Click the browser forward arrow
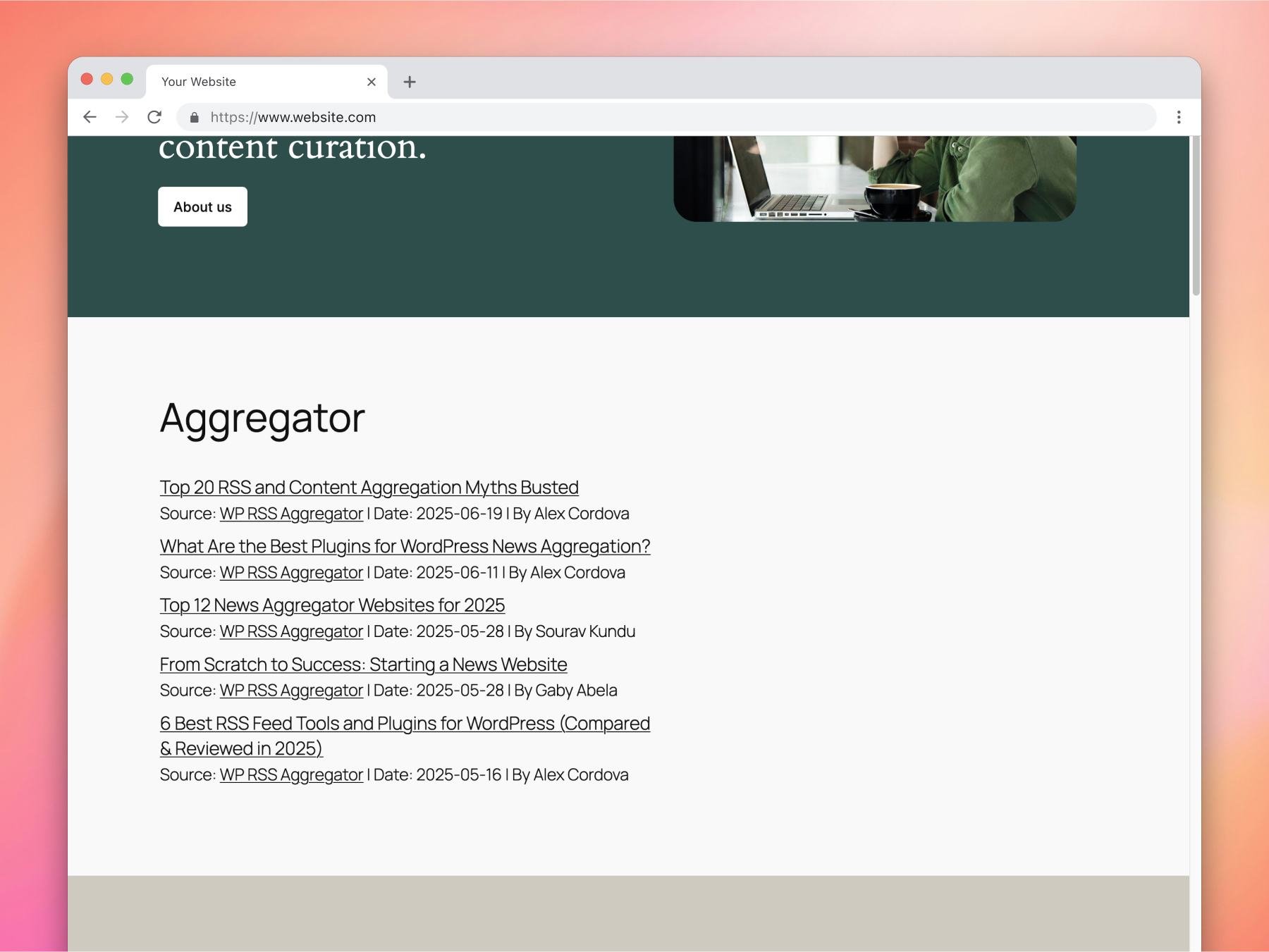The height and width of the screenshot is (952, 1269). (x=122, y=117)
